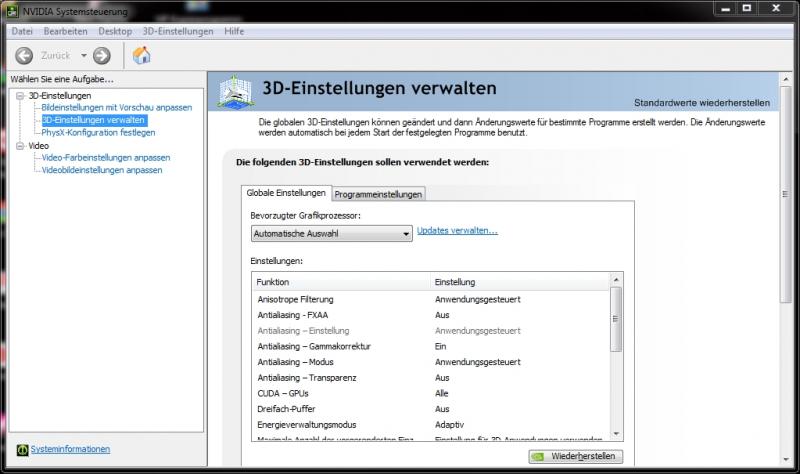
Task: Click the Back arrow navigation button
Action: (x=24, y=56)
